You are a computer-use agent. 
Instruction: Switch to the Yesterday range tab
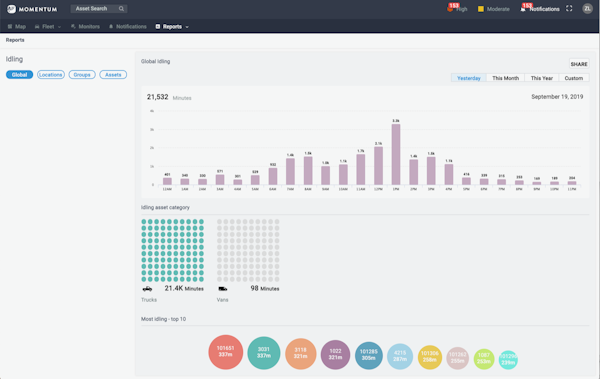coord(469,78)
